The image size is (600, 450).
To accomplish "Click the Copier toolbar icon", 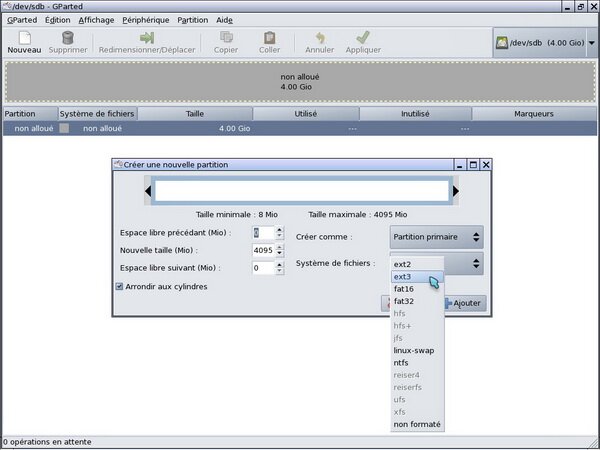I will pos(226,38).
